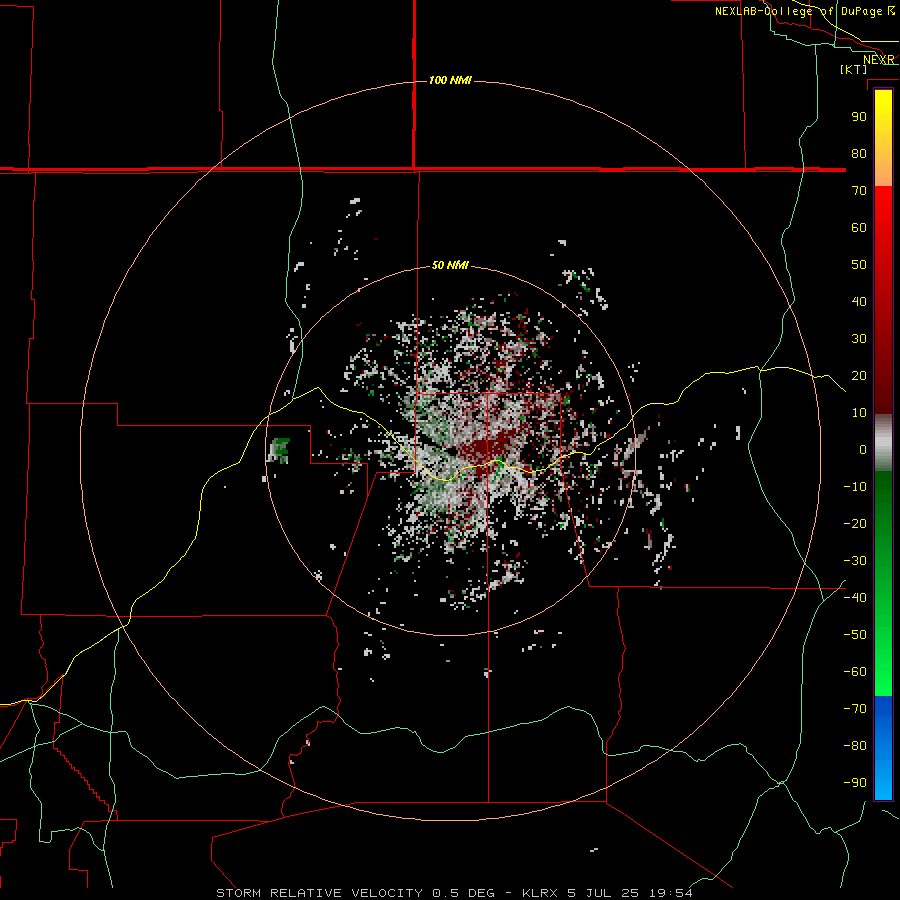This screenshot has width=900, height=900.
Task: Click the STORM RELATIVE VELOCITY caption text
Action: pos(319,893)
